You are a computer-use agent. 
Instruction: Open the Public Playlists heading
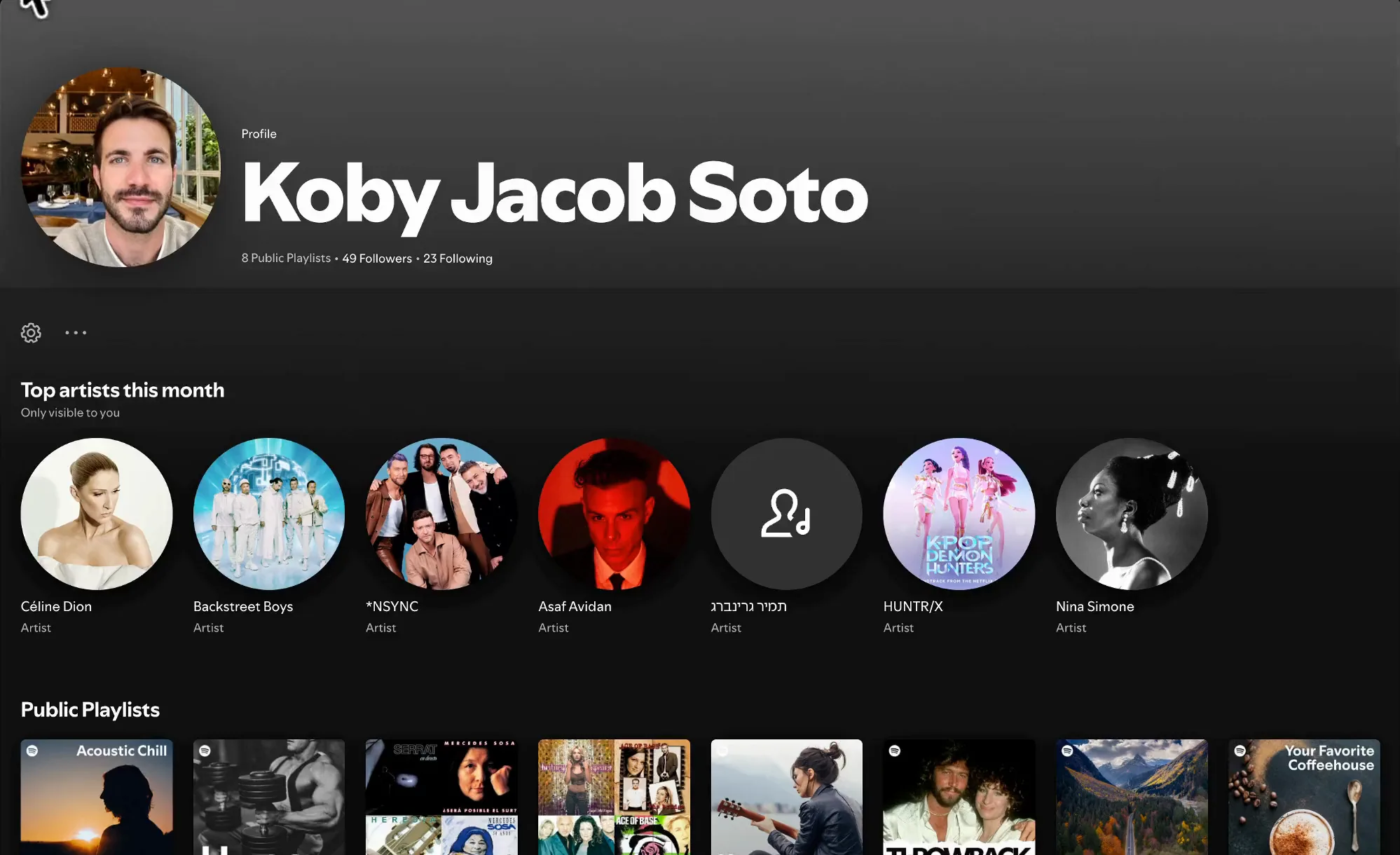point(90,710)
